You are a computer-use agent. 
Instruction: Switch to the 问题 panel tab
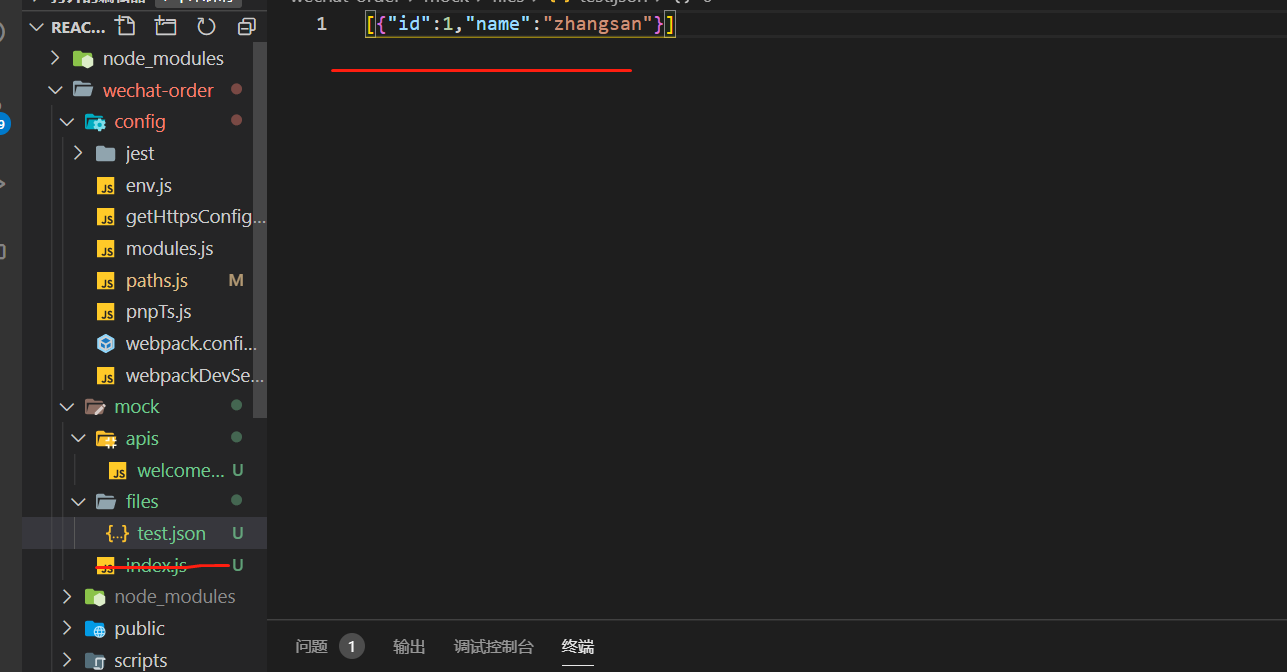tap(311, 647)
